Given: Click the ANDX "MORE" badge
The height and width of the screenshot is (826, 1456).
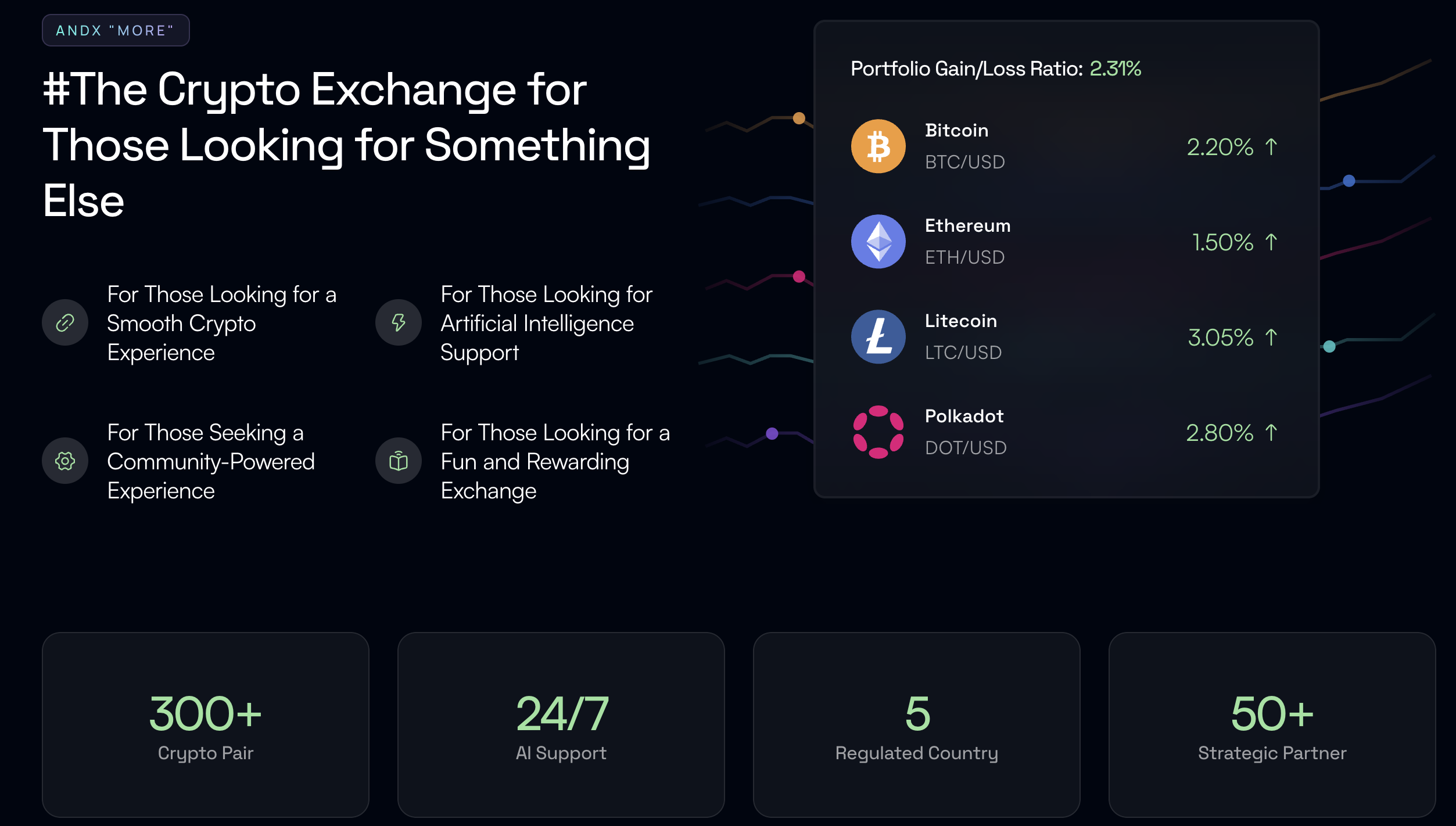Looking at the screenshot, I should click(x=116, y=30).
